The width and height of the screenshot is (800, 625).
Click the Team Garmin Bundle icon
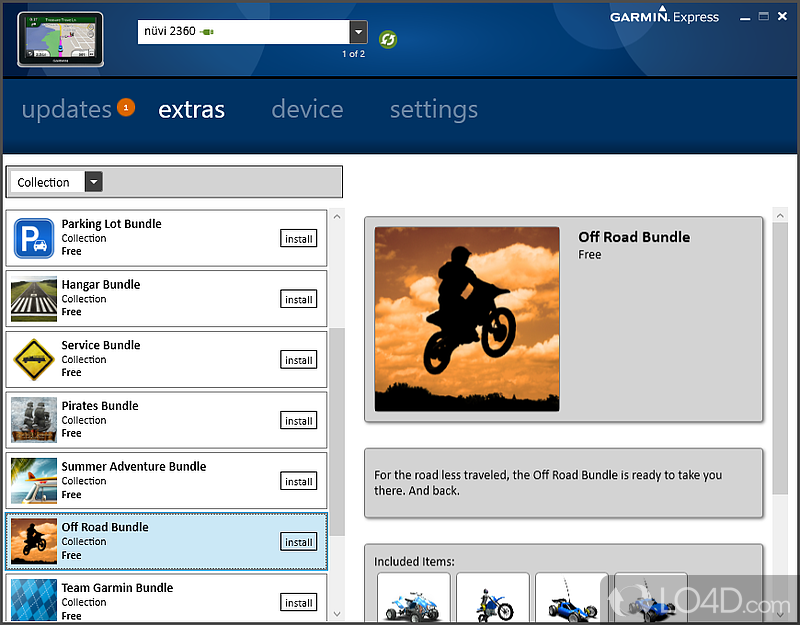pyautogui.click(x=34, y=600)
